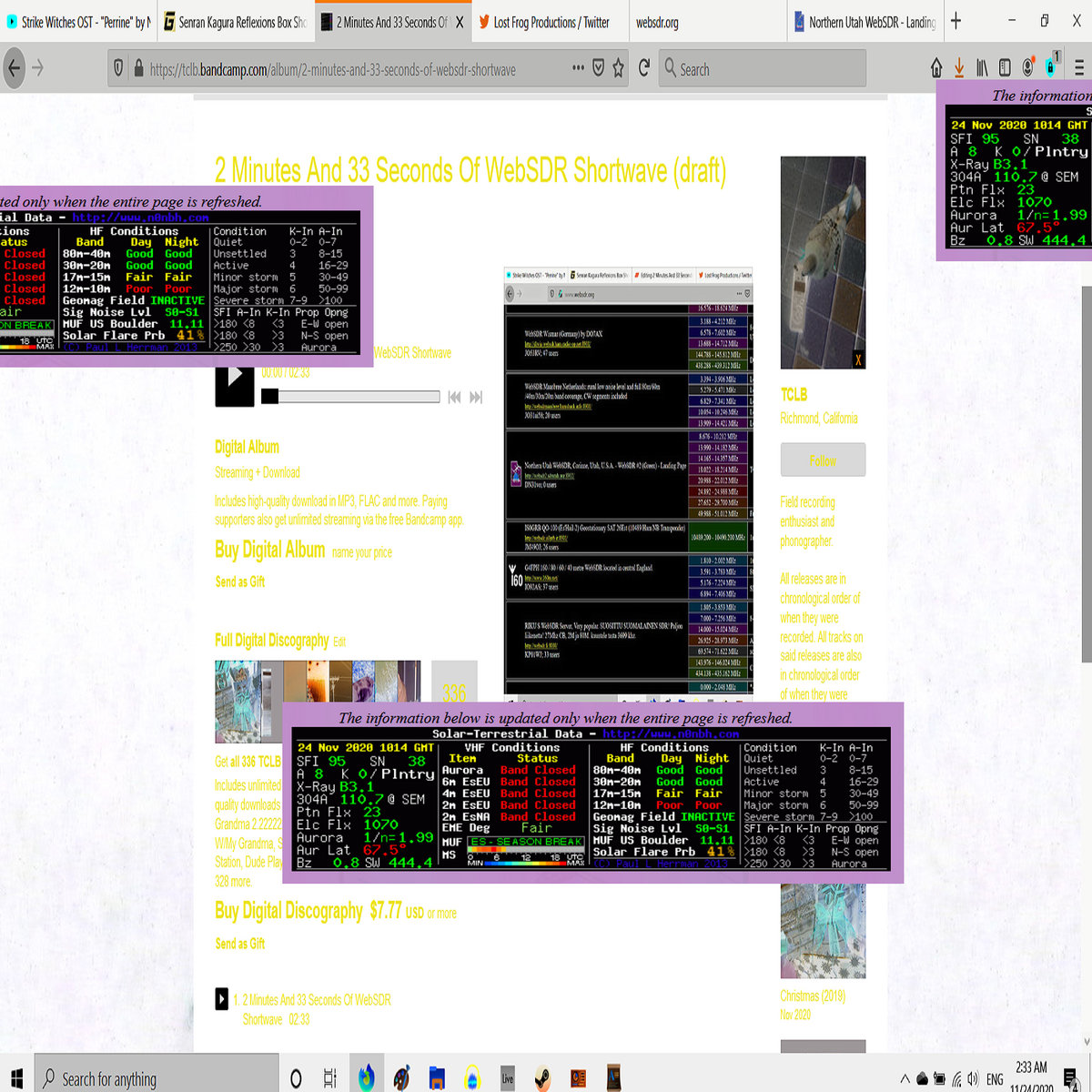
Task: Toggle the Firefox sidebar view
Action: pyautogui.click(x=1005, y=68)
